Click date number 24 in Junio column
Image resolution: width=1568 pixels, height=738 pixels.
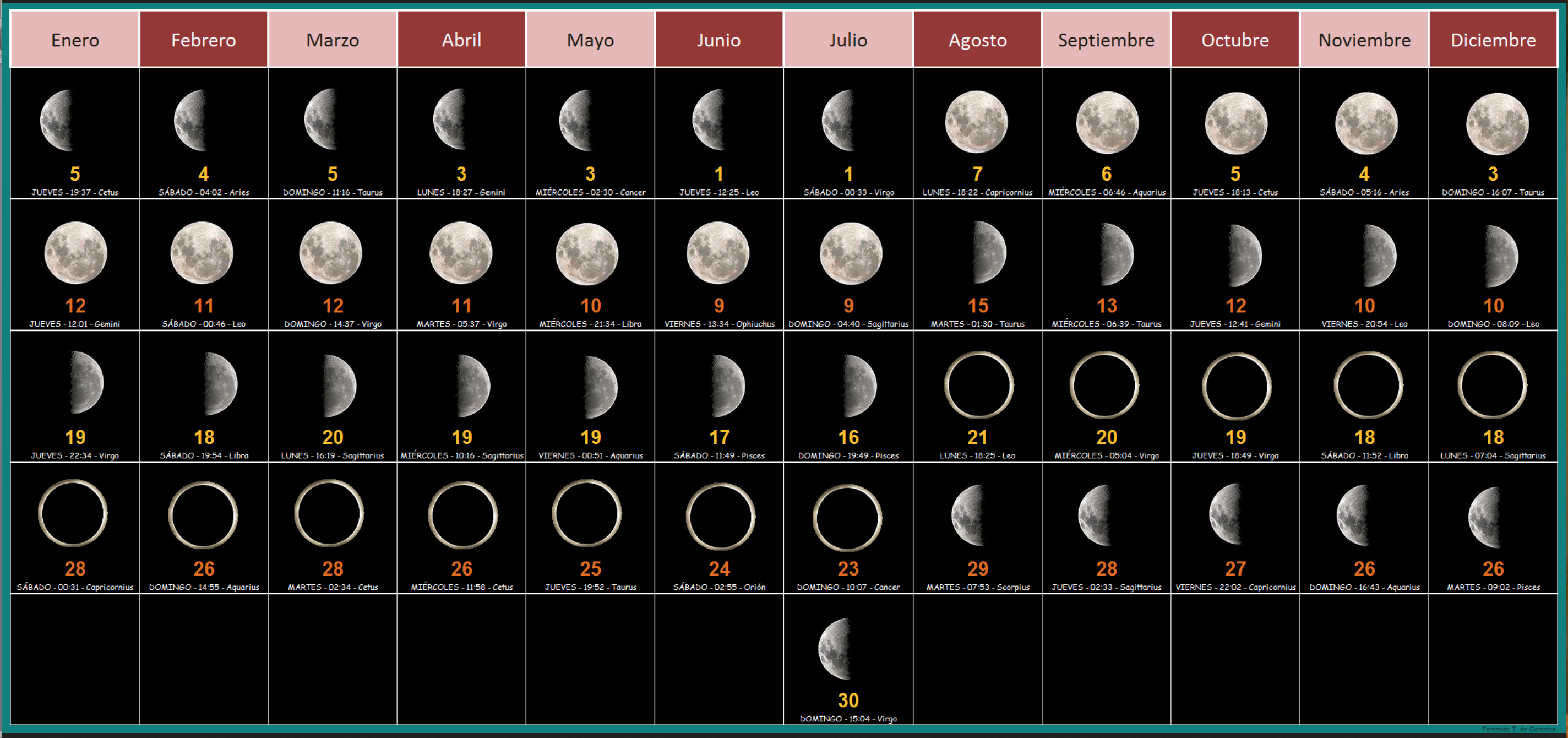[x=720, y=569]
